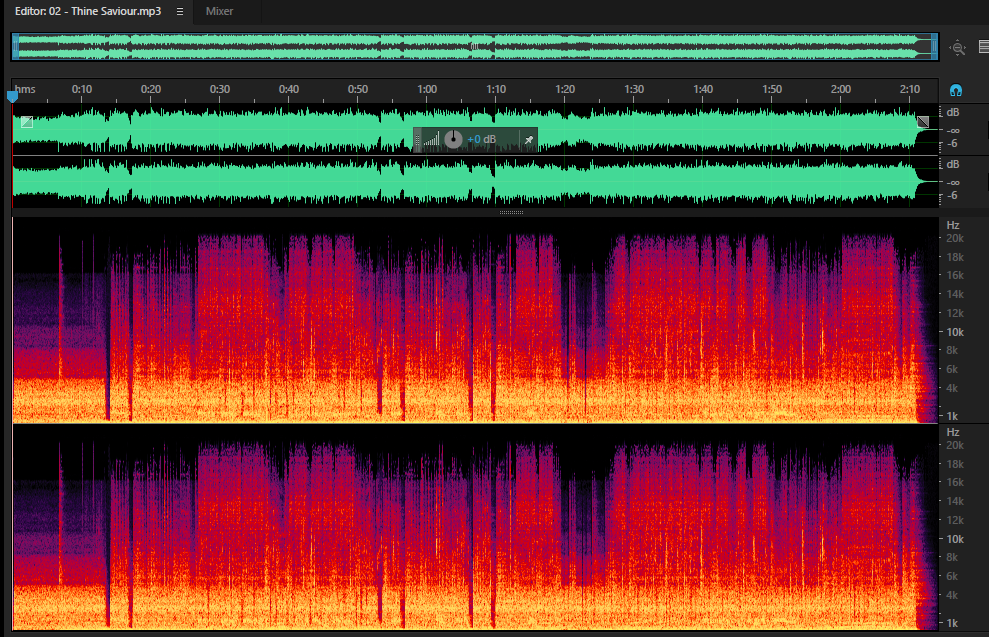
Task: Click the dB label of the lower waveform scale
Action: (x=953, y=164)
